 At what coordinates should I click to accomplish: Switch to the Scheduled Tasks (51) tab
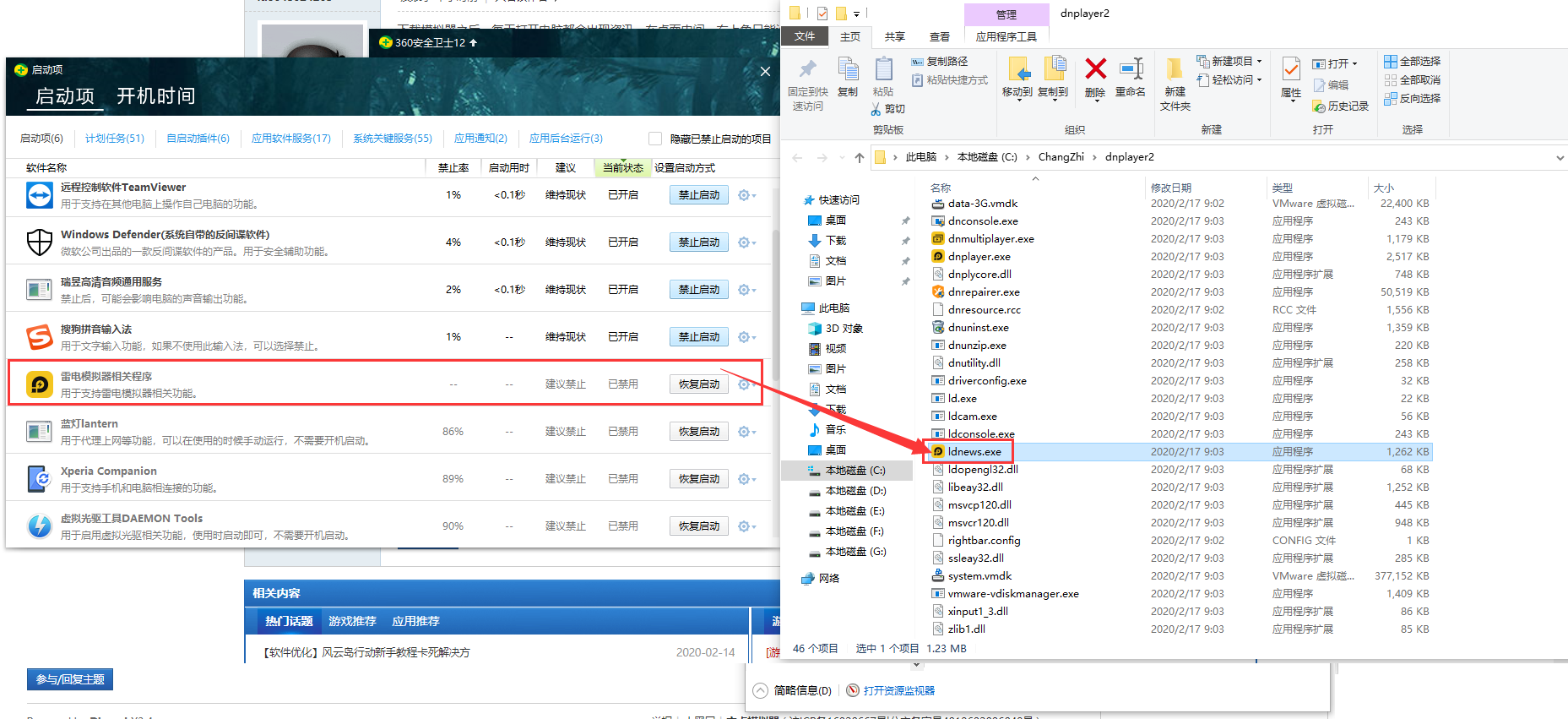click(115, 139)
